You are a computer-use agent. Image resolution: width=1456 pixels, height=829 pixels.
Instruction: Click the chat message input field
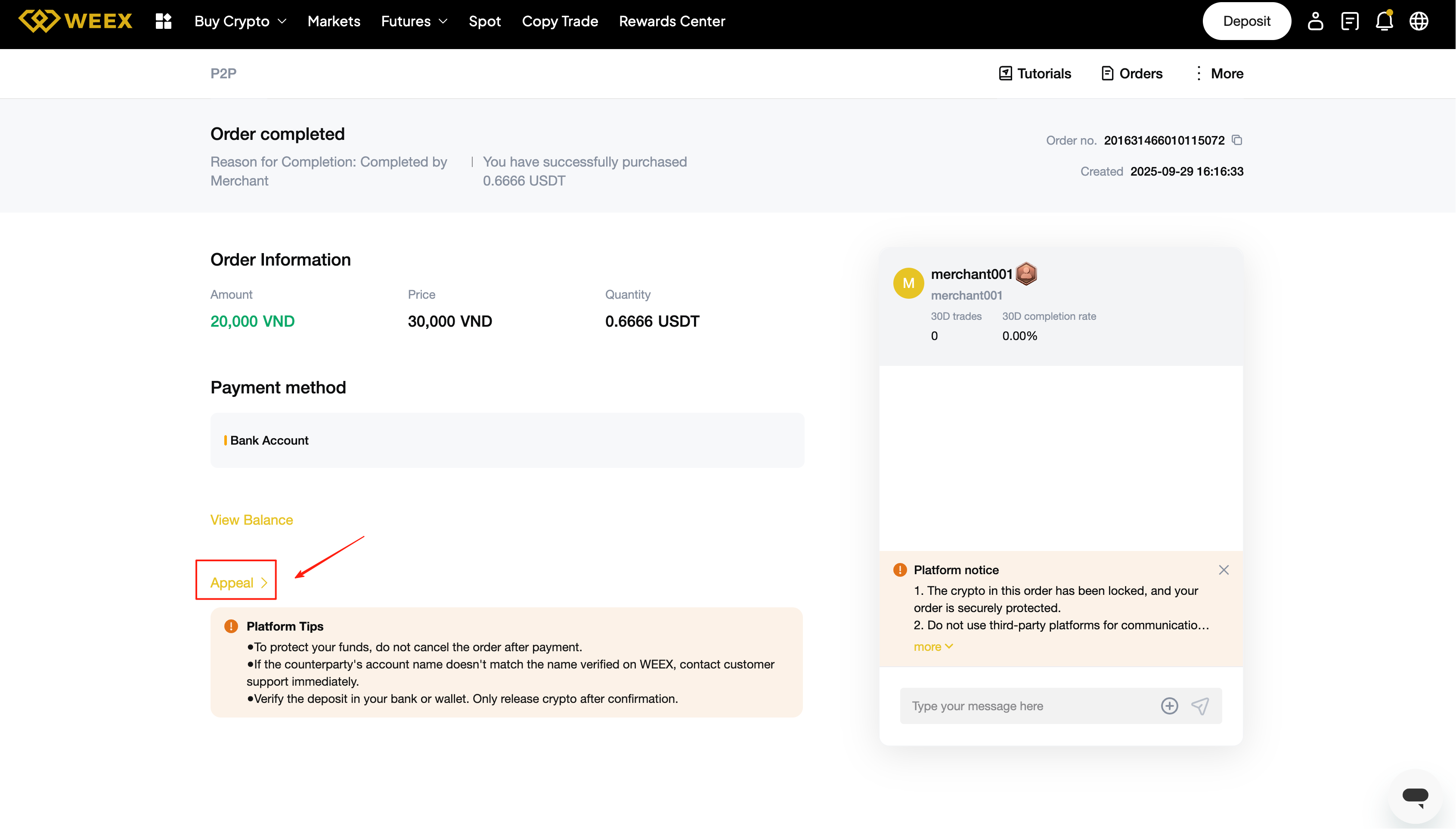click(1025, 706)
